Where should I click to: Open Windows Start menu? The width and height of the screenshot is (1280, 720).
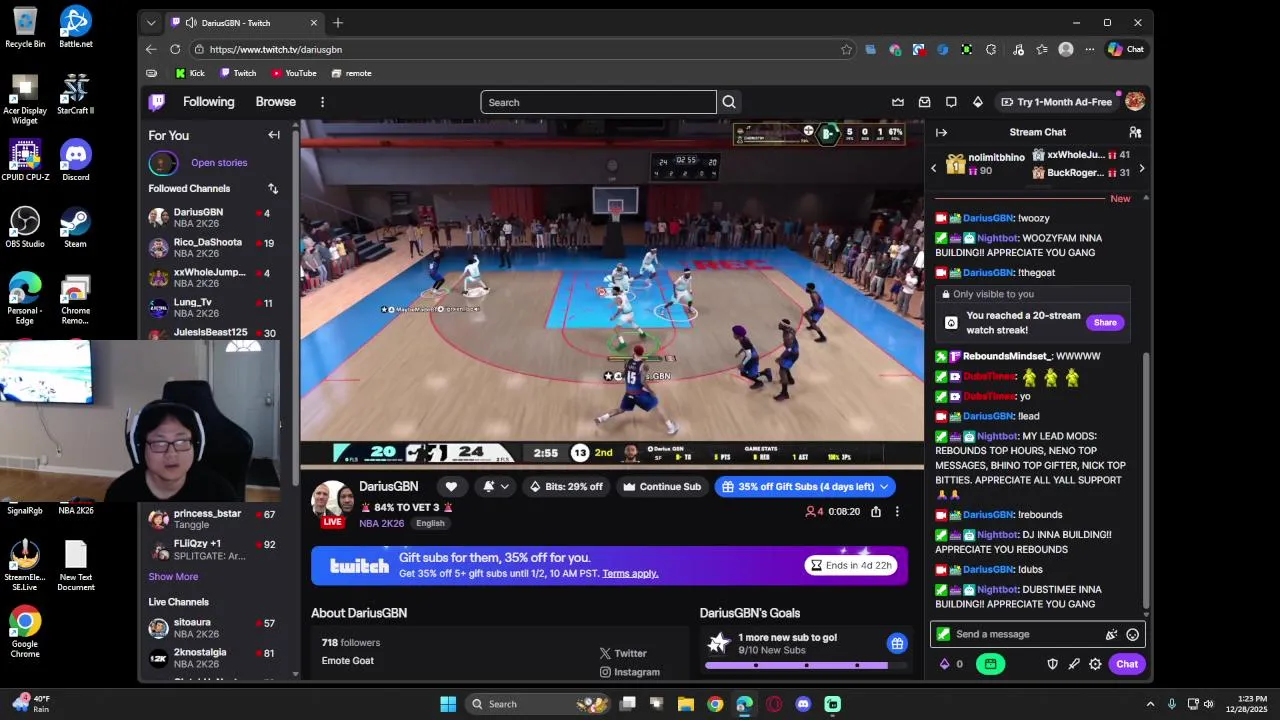(x=448, y=704)
